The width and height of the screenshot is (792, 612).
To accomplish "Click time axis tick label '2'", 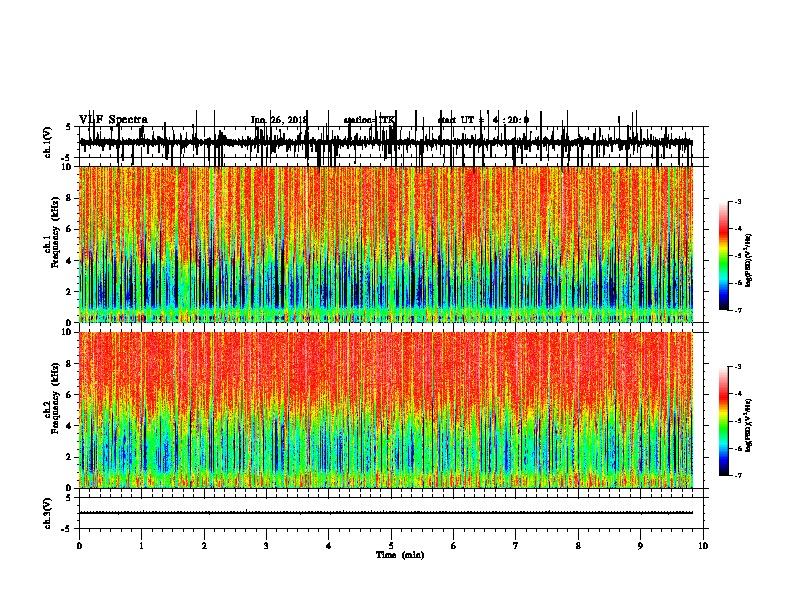I will (x=204, y=546).
